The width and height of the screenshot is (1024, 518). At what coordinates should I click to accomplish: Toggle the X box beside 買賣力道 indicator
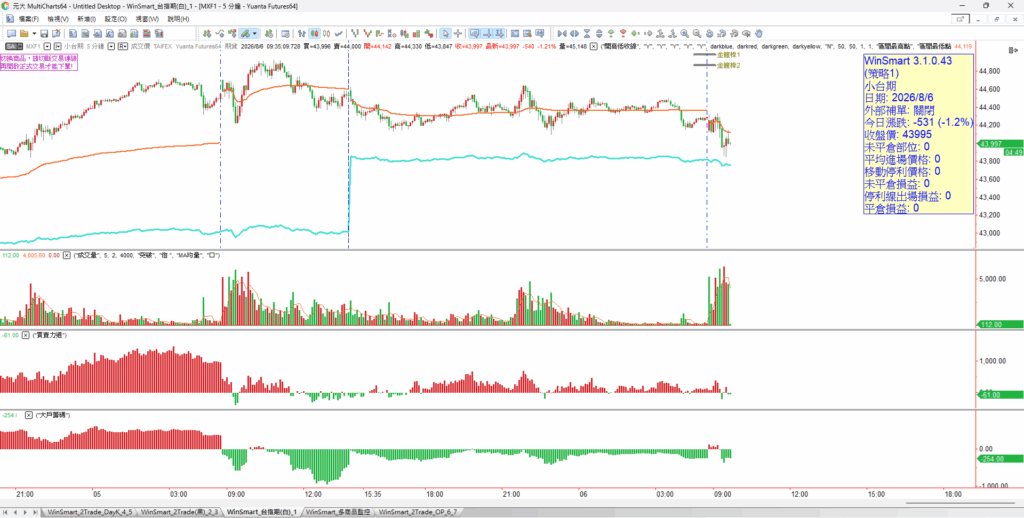pyautogui.click(x=26, y=335)
